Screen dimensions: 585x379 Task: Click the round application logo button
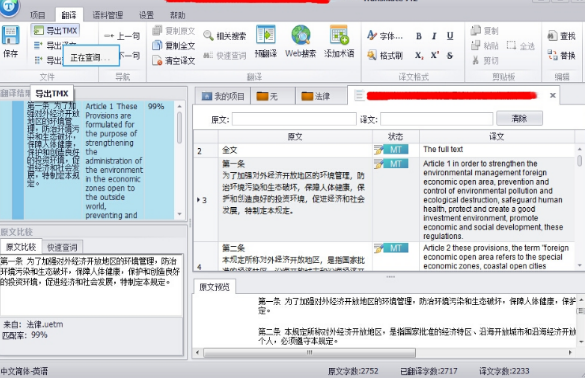point(10,7)
